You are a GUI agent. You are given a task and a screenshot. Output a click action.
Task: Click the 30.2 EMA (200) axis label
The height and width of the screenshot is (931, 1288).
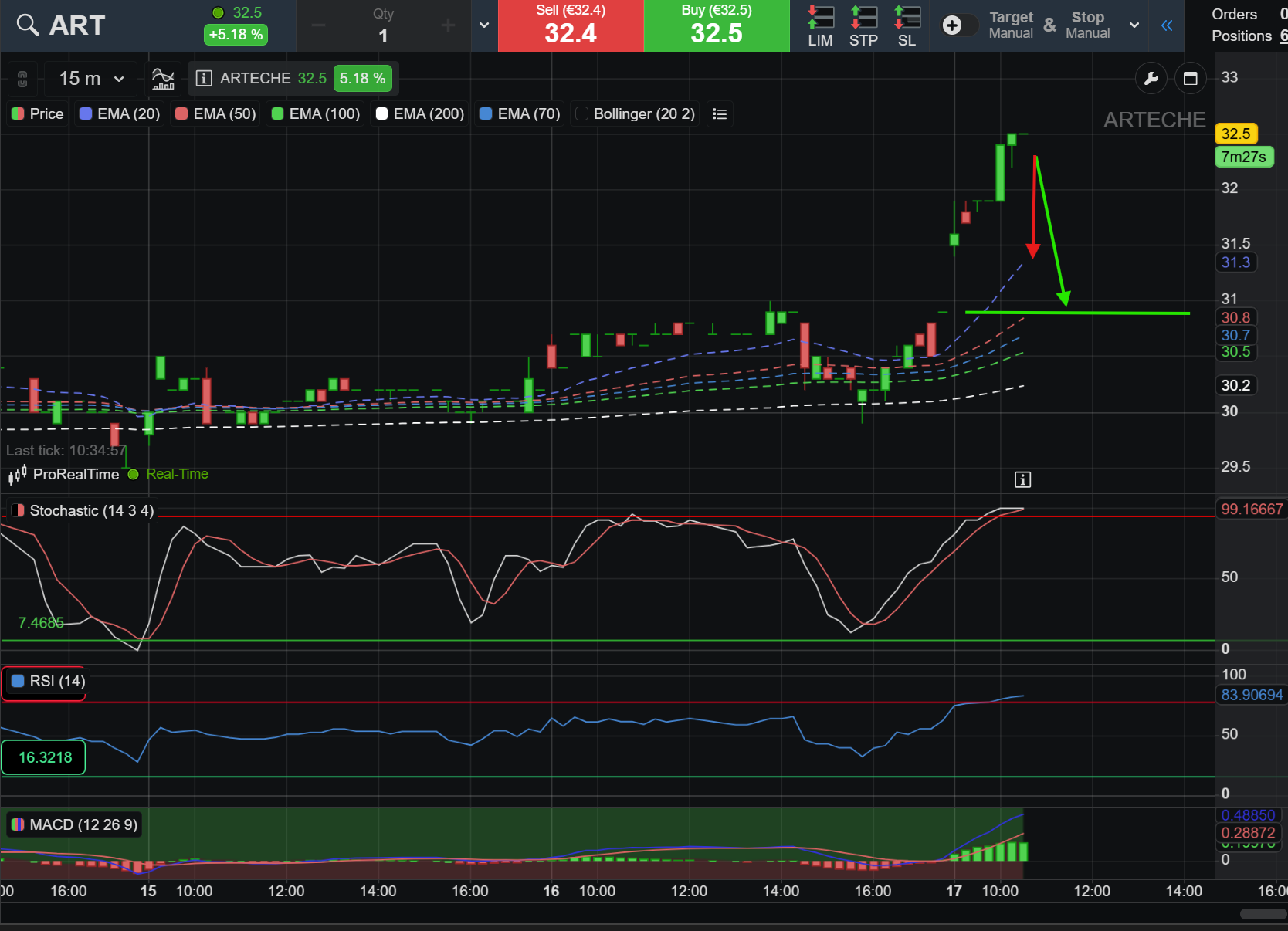click(1235, 385)
